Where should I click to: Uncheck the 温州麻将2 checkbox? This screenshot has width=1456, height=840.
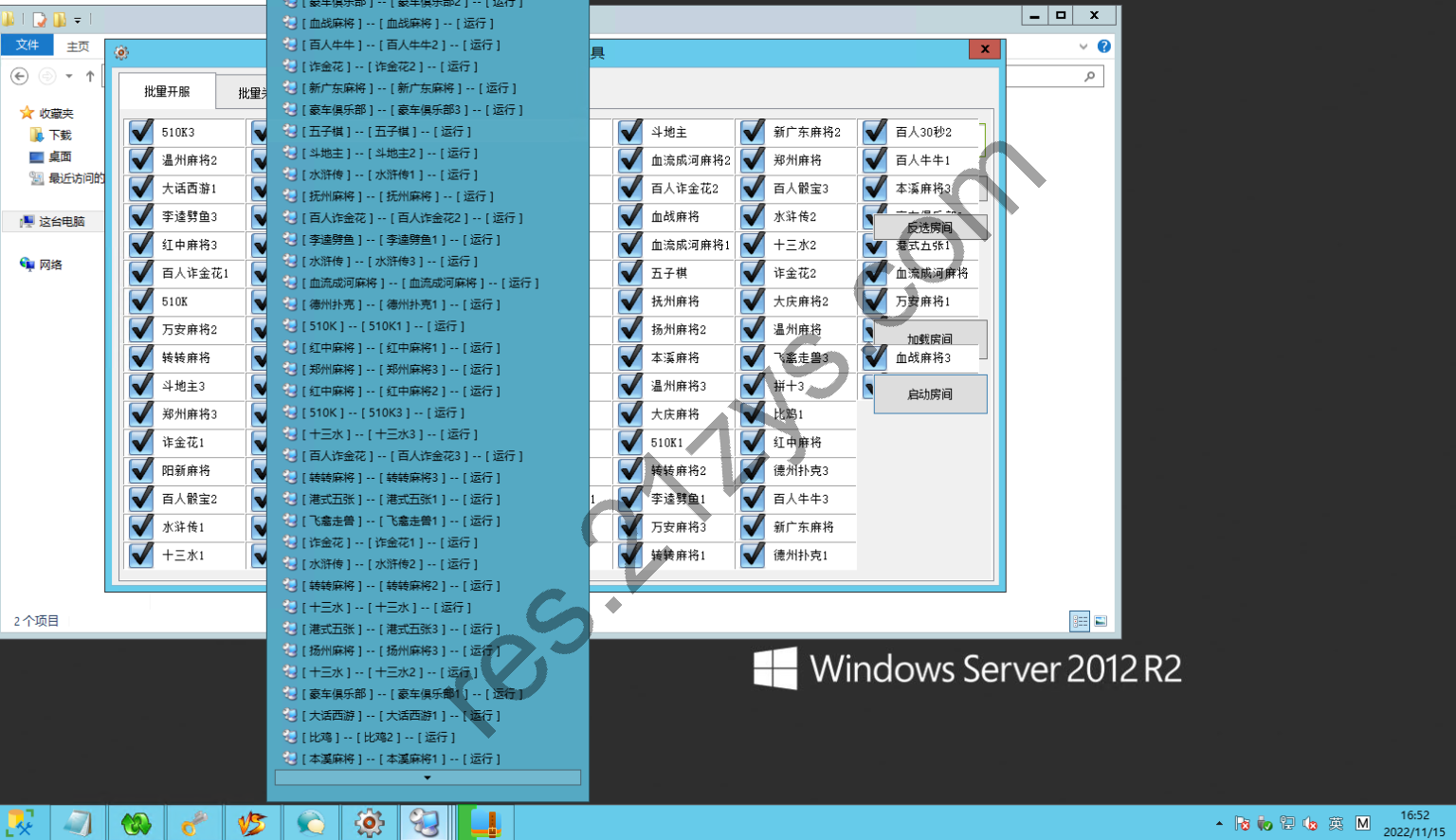[141, 160]
